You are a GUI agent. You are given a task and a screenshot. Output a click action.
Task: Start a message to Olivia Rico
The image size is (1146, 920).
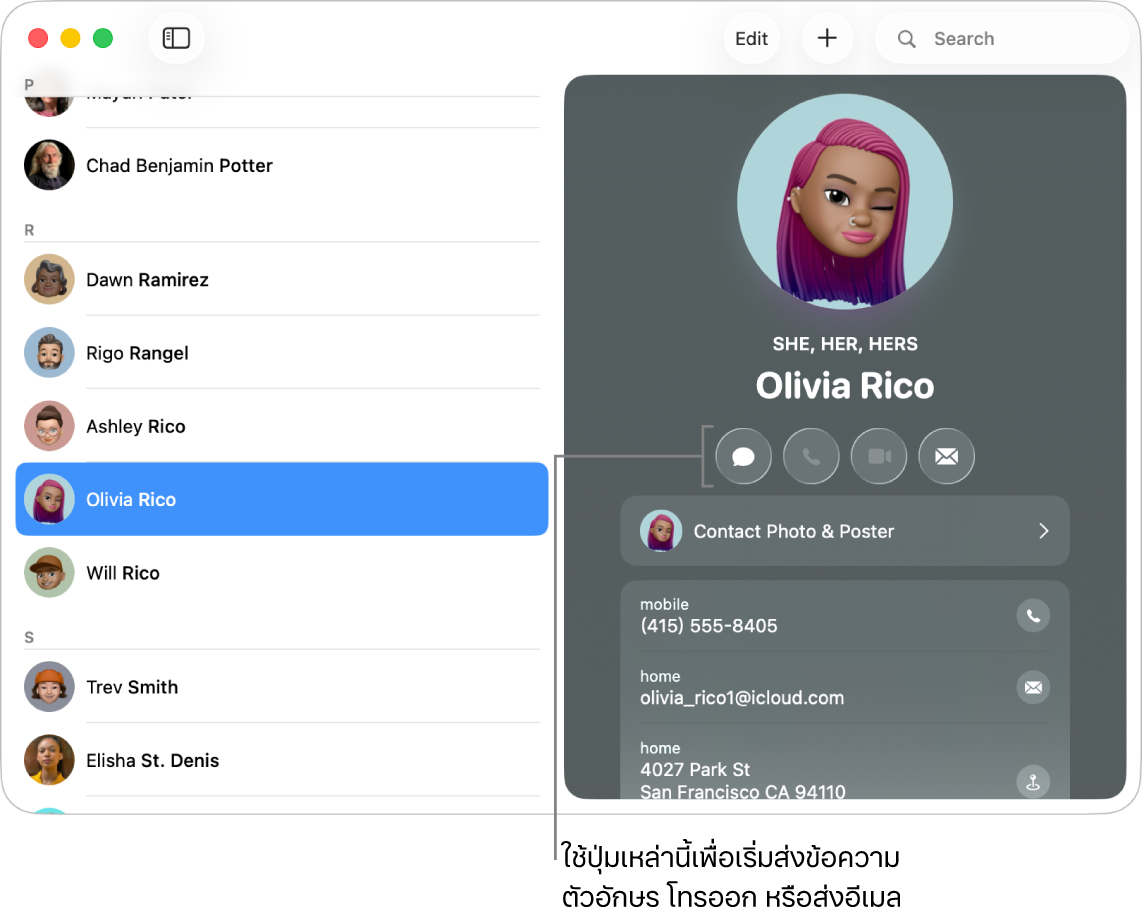743,457
